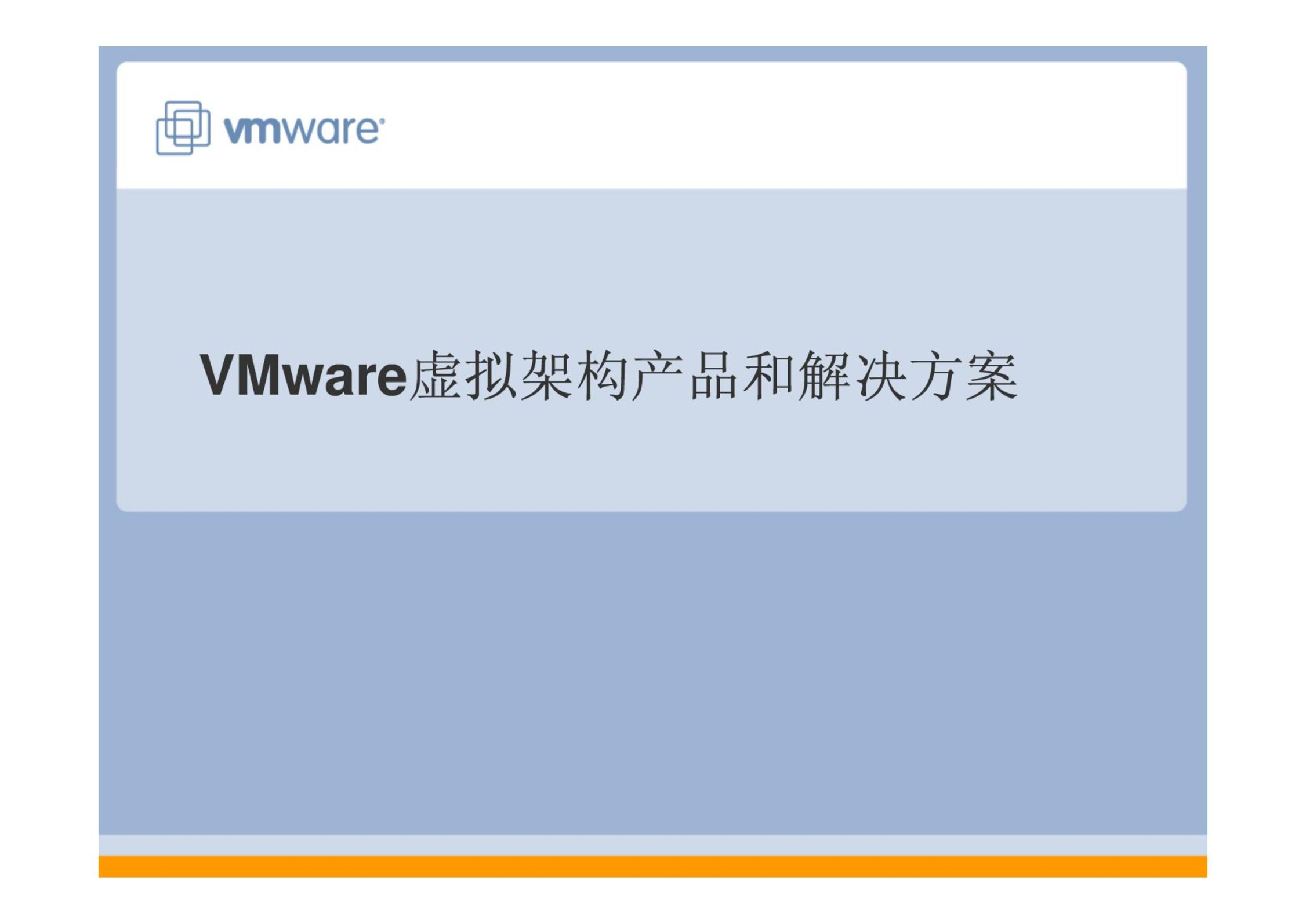
Task: Click the VMware overlapping squares logo icon
Action: 183,128
